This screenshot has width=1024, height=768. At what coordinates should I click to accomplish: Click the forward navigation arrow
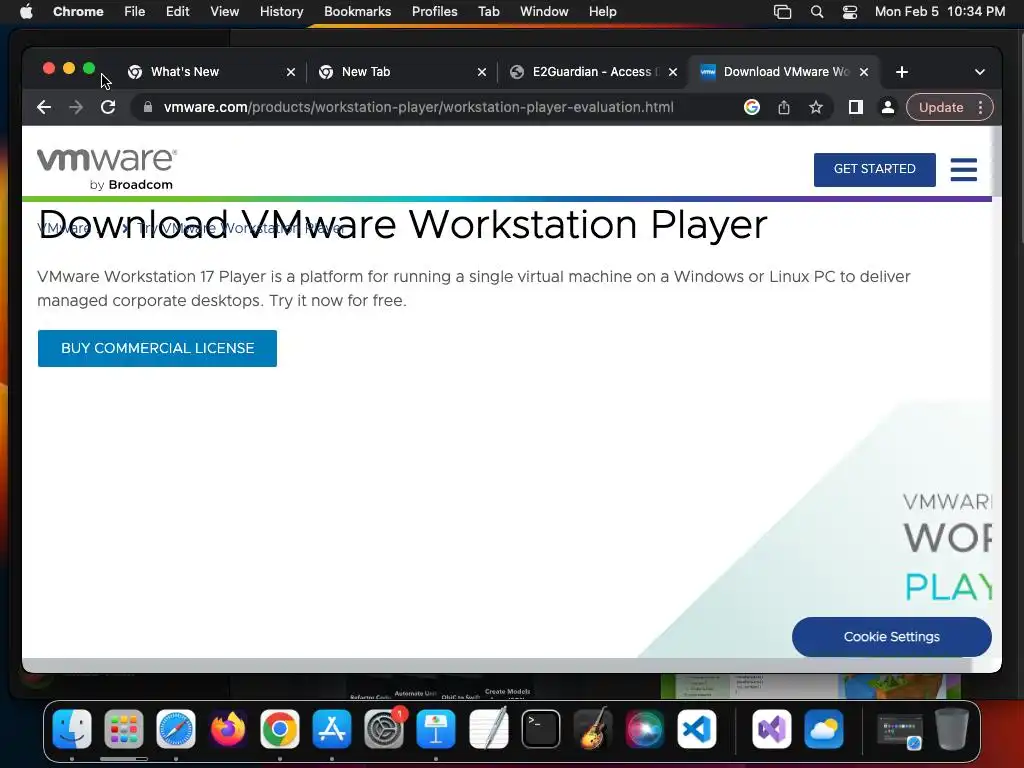[76, 107]
